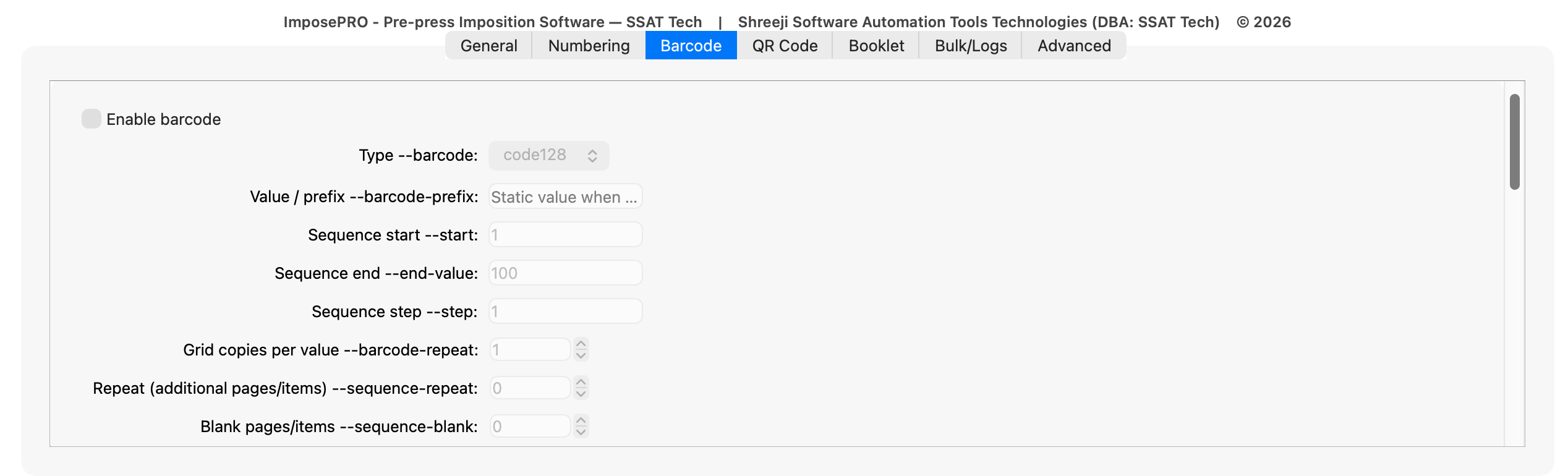1568x476 pixels.
Task: Click the ImposePRO window title text
Action: (787, 22)
